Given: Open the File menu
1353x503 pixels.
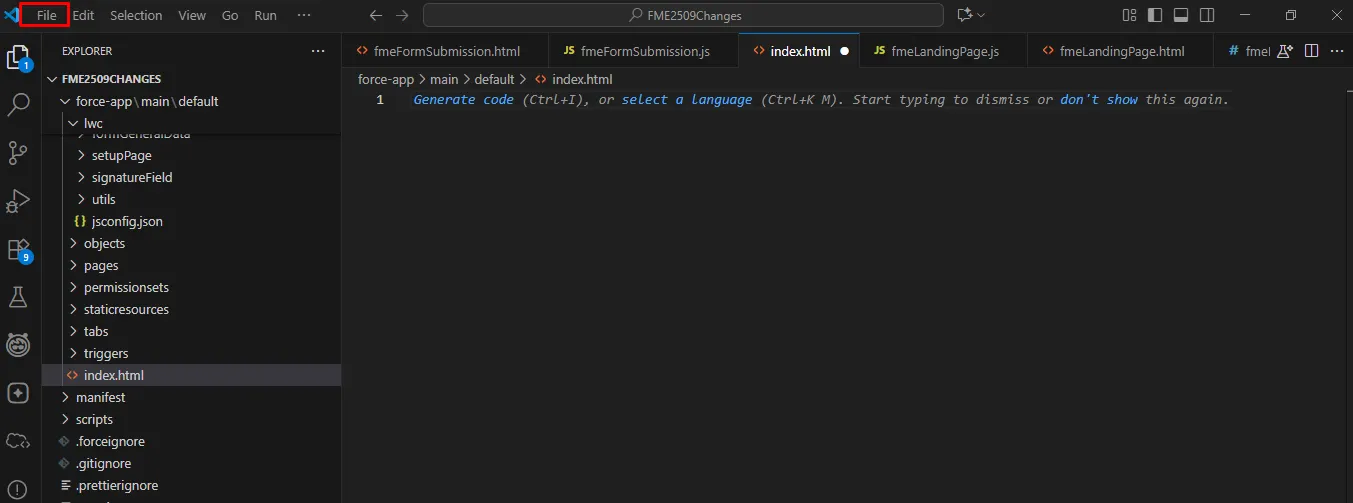Looking at the screenshot, I should point(46,15).
